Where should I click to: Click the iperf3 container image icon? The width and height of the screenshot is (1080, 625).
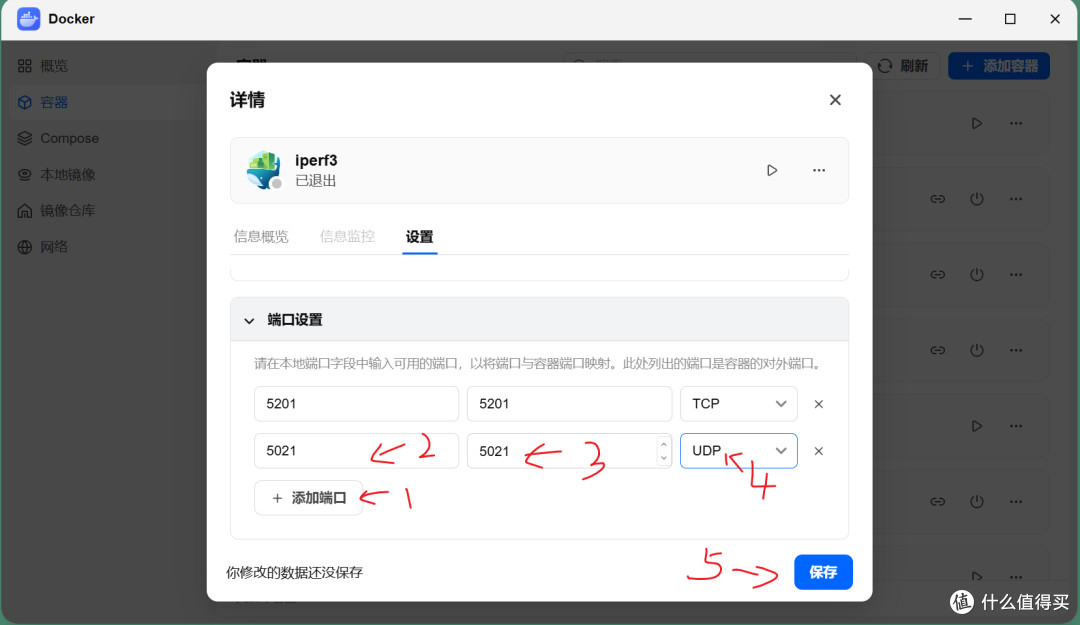(x=264, y=170)
